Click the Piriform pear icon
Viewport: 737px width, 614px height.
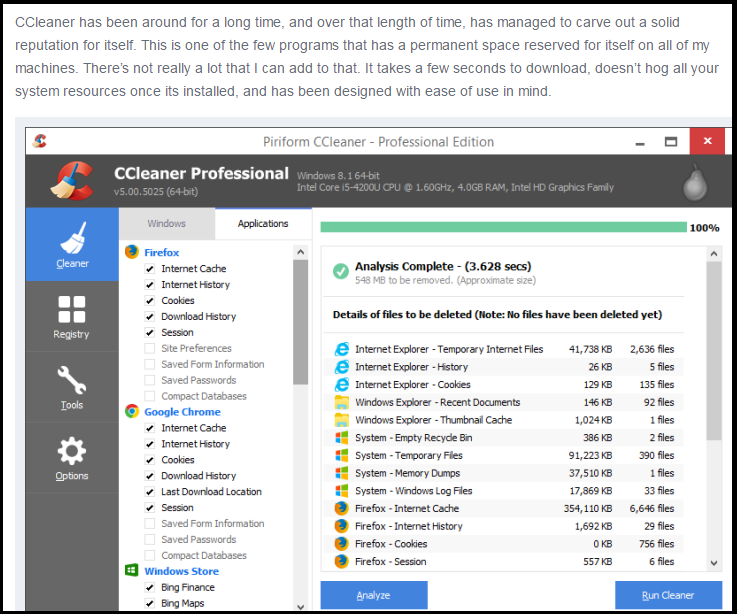pyautogui.click(x=695, y=183)
